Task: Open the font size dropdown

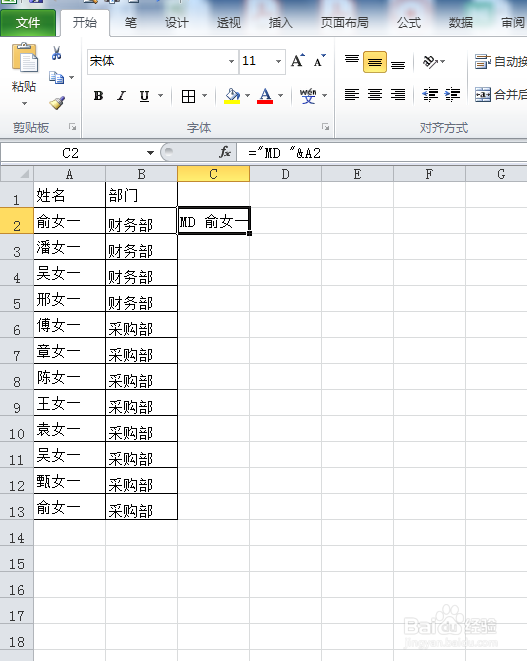Action: [278, 61]
